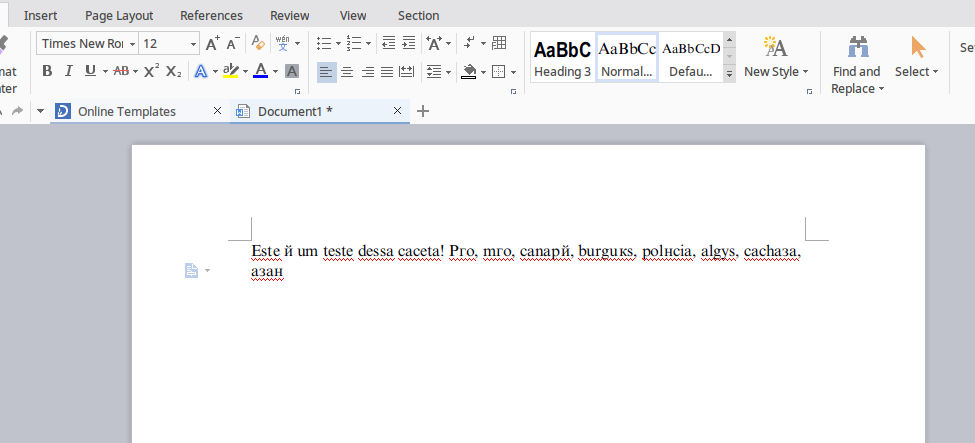Toggle character shading gray A
The height and width of the screenshot is (443, 975).
292,71
